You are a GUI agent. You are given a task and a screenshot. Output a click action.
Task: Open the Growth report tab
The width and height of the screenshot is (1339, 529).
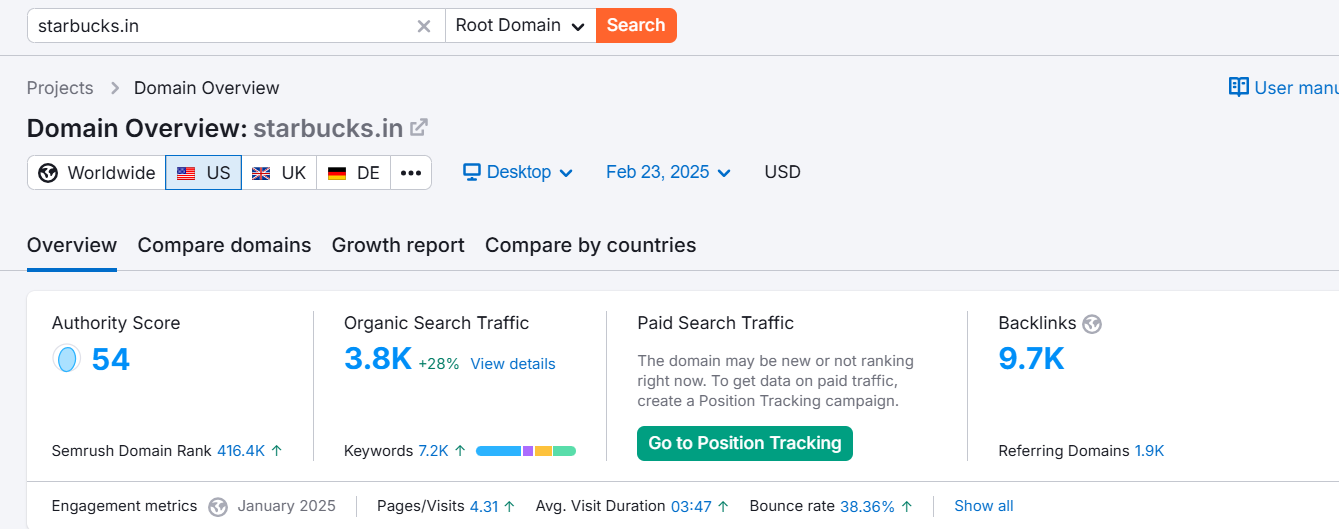pos(398,245)
